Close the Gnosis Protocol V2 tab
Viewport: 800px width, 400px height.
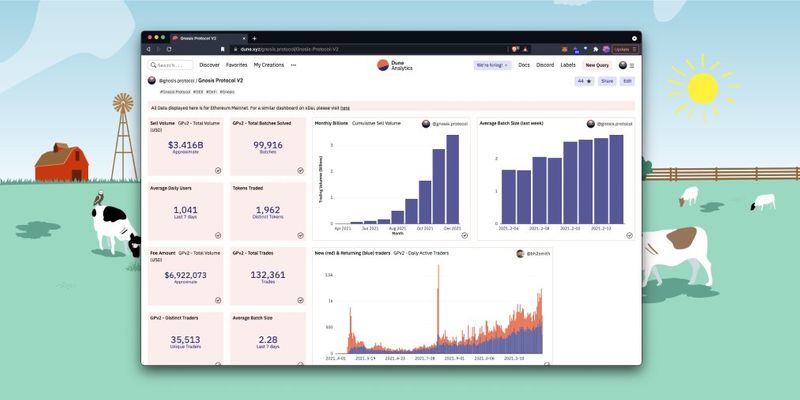click(x=244, y=38)
